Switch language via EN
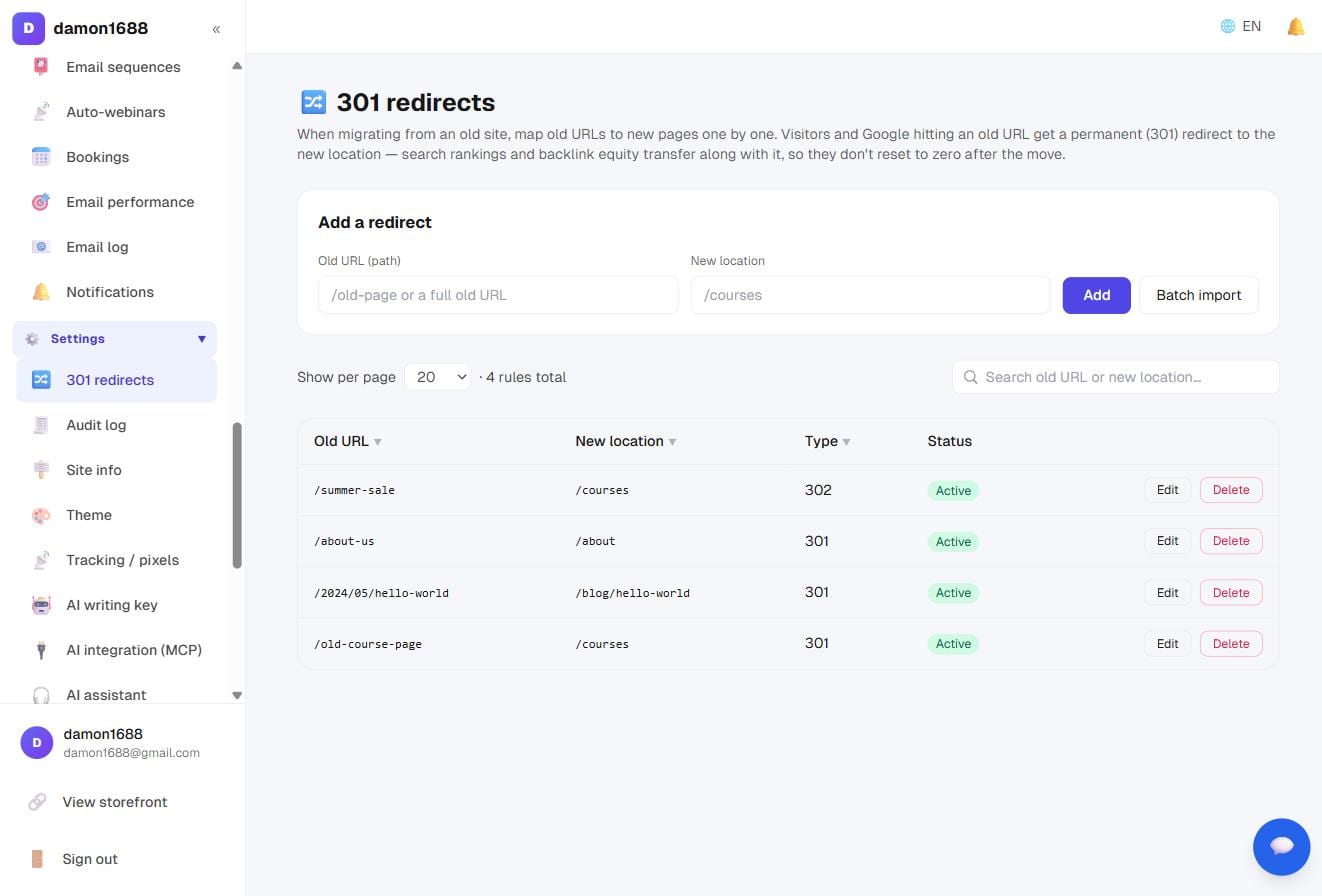The image size is (1322, 896). tap(1251, 27)
